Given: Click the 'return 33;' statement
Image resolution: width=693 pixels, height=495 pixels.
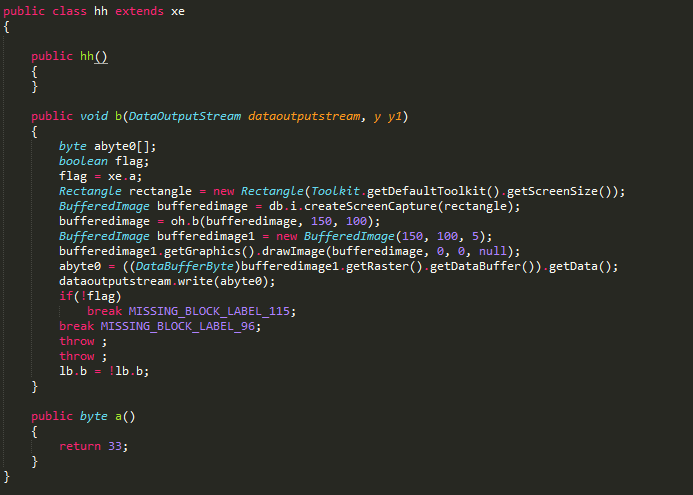Looking at the screenshot, I should (x=94, y=446).
